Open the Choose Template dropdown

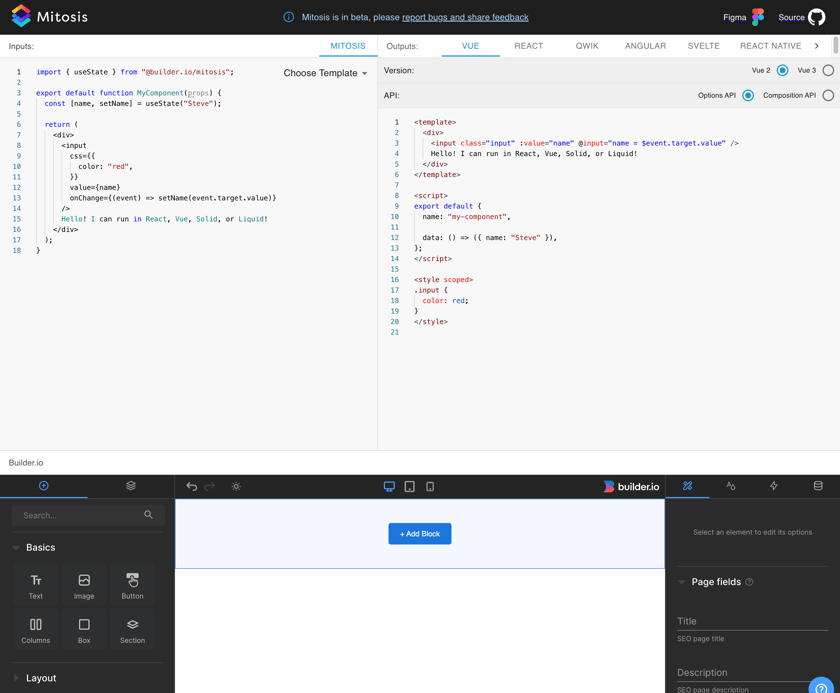tap(325, 73)
